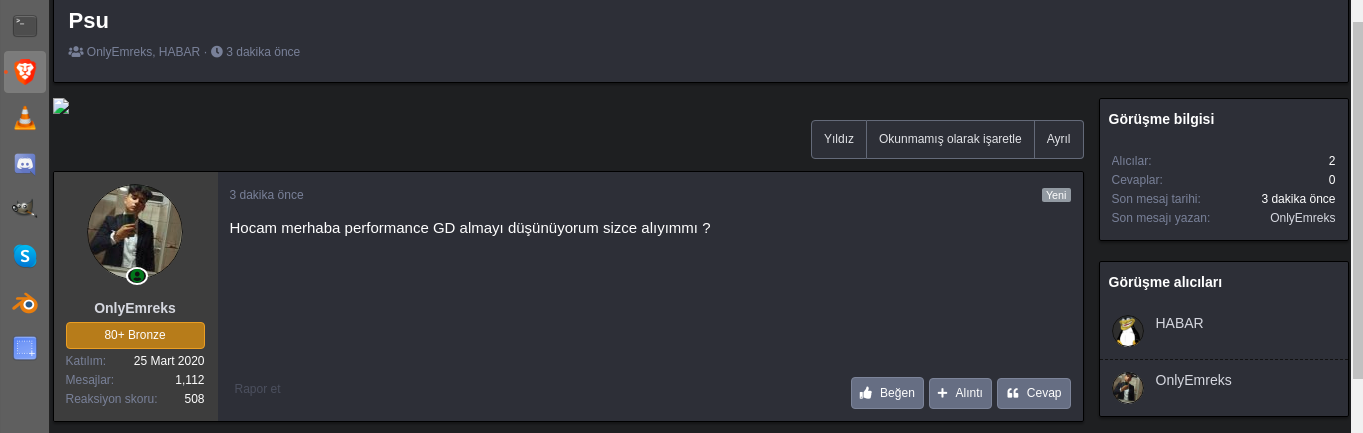Launch VLC media player from dock
The image size is (1363, 433).
click(25, 118)
